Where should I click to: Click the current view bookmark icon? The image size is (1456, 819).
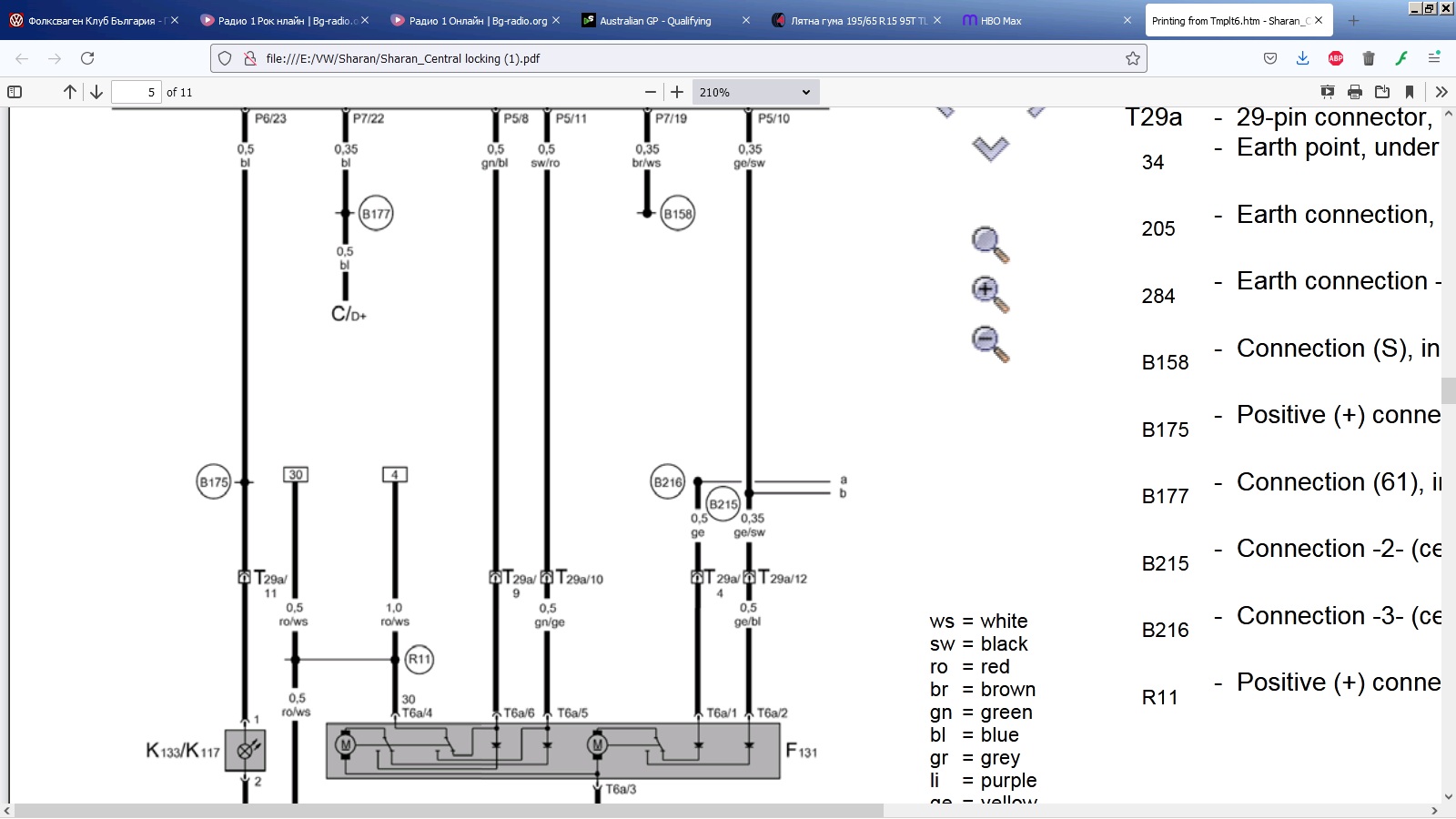pyautogui.click(x=1410, y=92)
